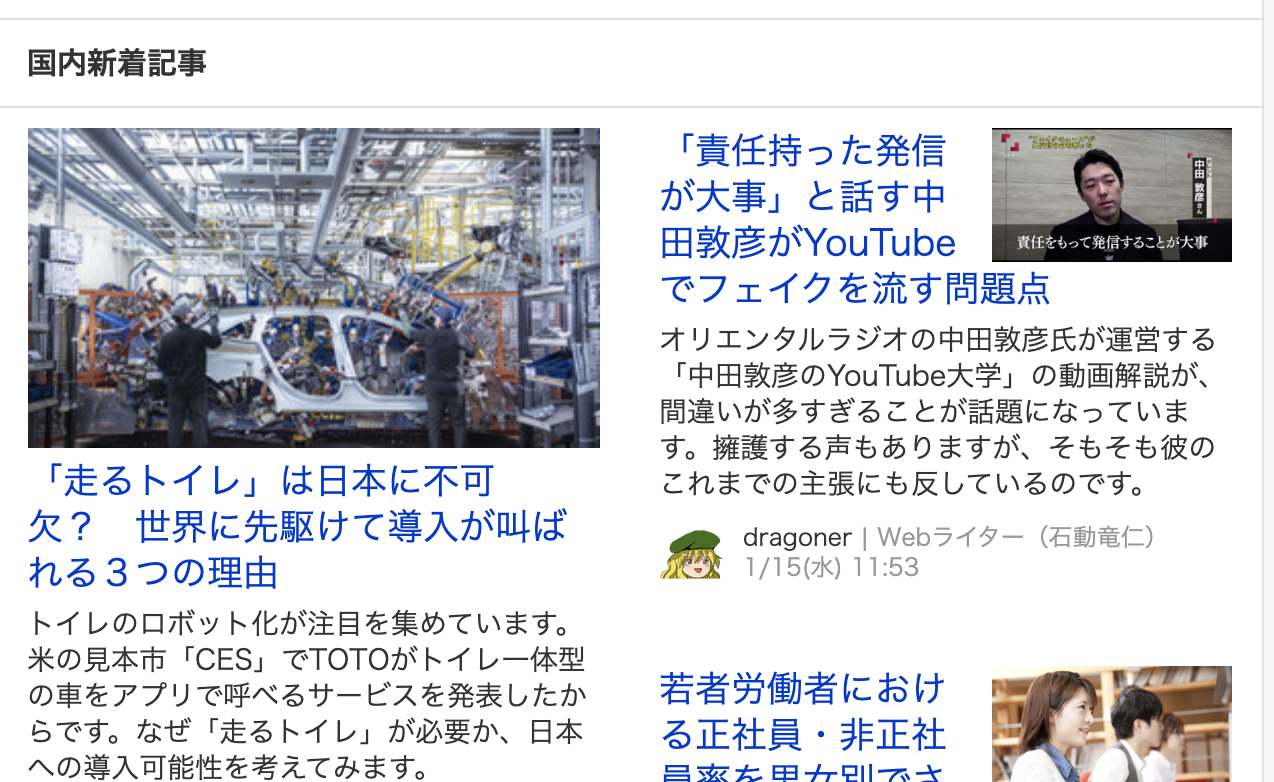
Task: Click the 1/15(水) 11:53 timestamp
Action: pyautogui.click(x=831, y=567)
